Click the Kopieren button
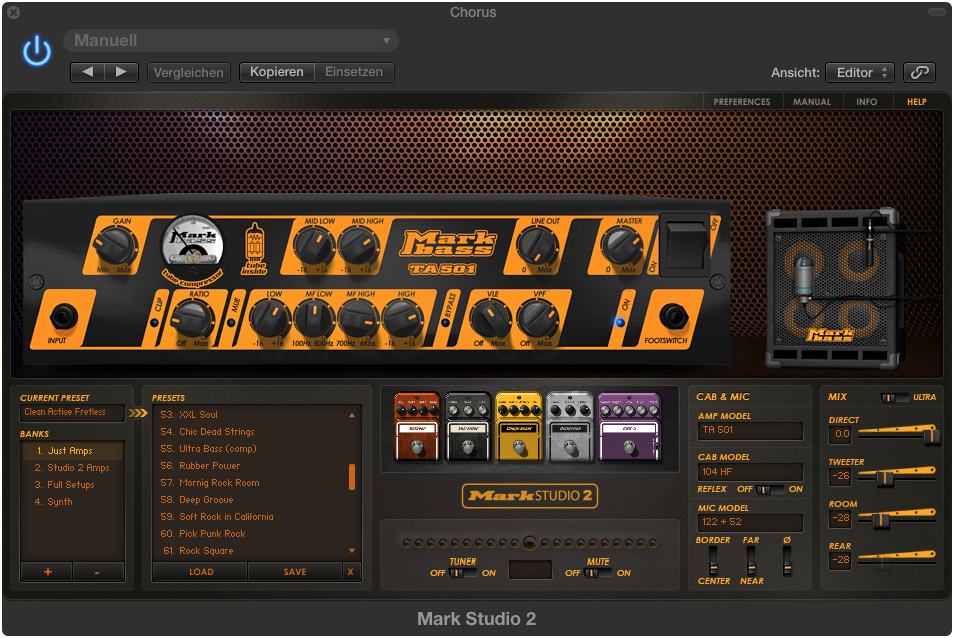 pyautogui.click(x=277, y=72)
